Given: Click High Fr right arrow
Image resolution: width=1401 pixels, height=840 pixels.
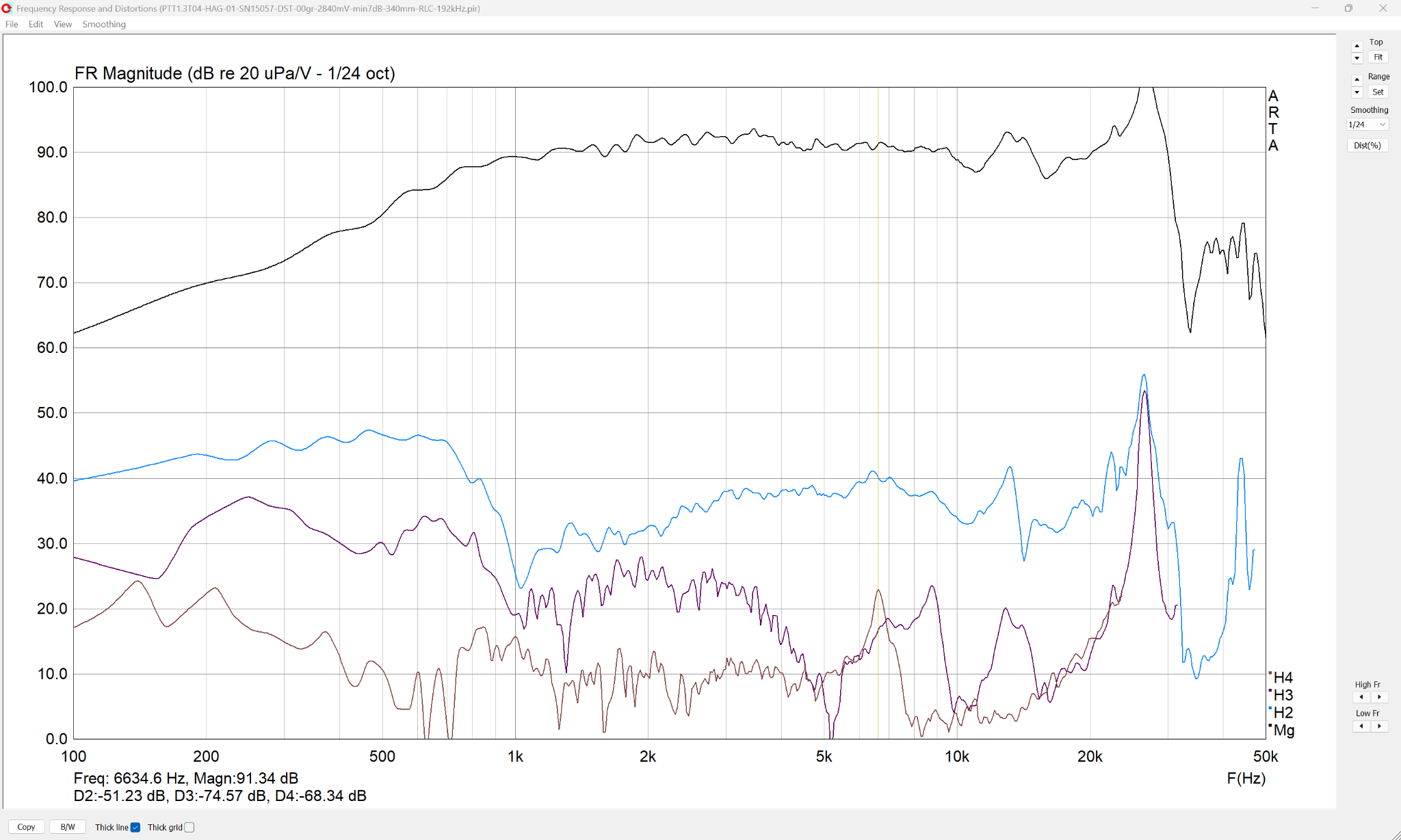Looking at the screenshot, I should click(x=1380, y=697).
